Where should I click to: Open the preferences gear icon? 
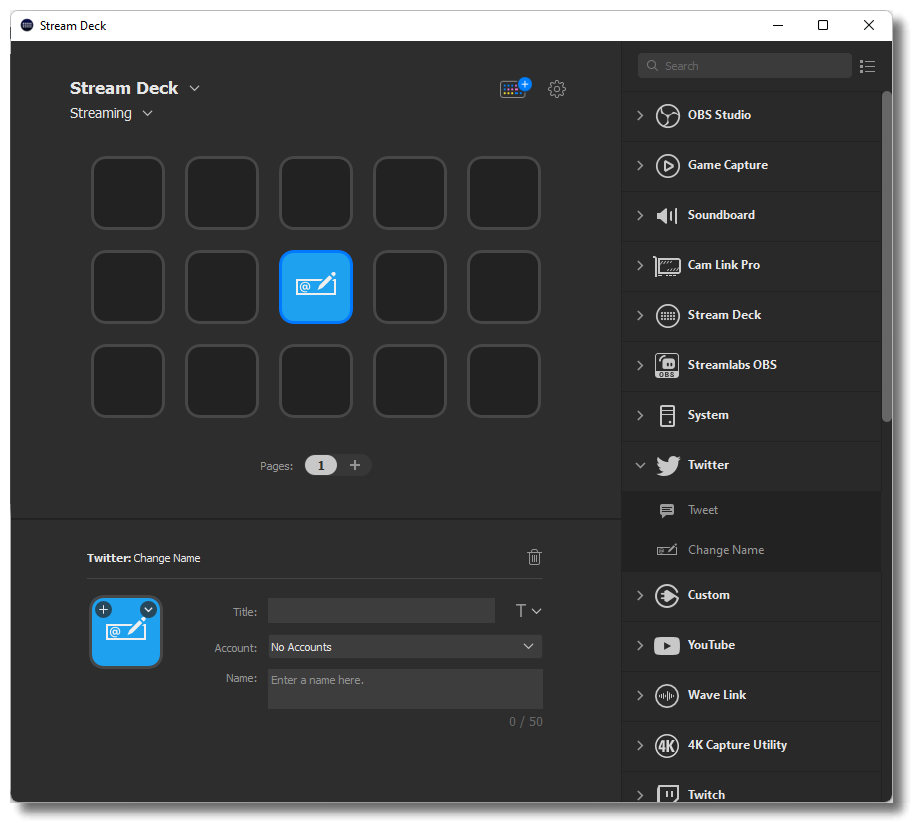coord(557,89)
